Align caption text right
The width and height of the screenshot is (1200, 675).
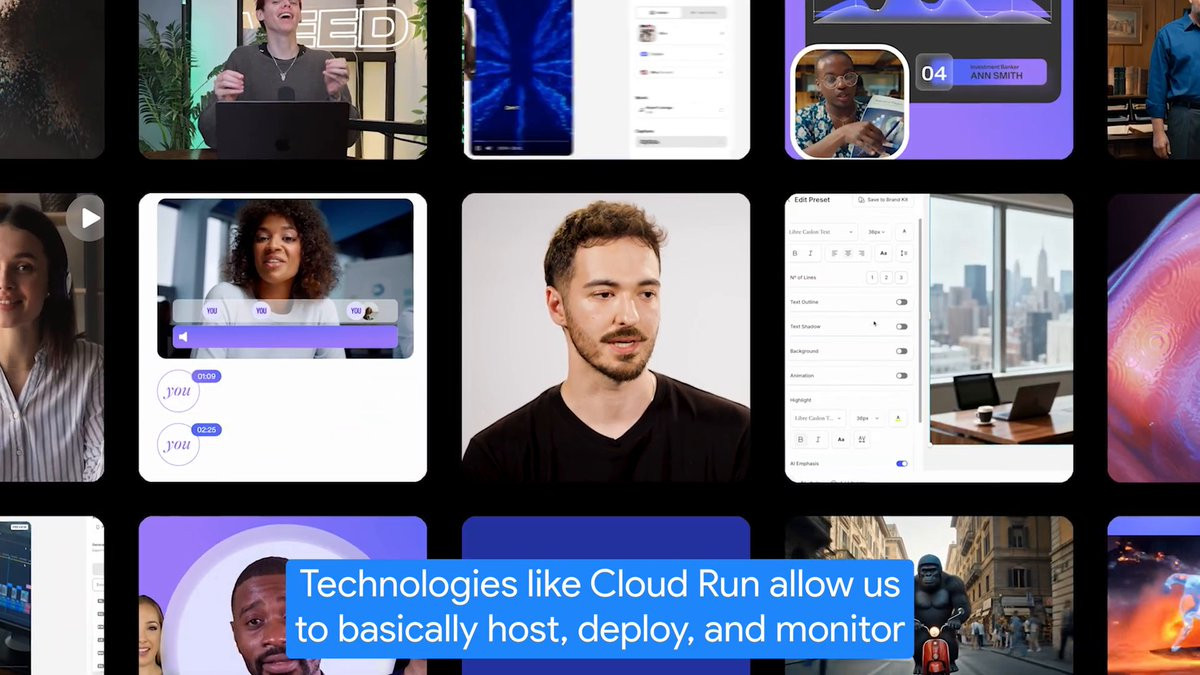point(862,253)
